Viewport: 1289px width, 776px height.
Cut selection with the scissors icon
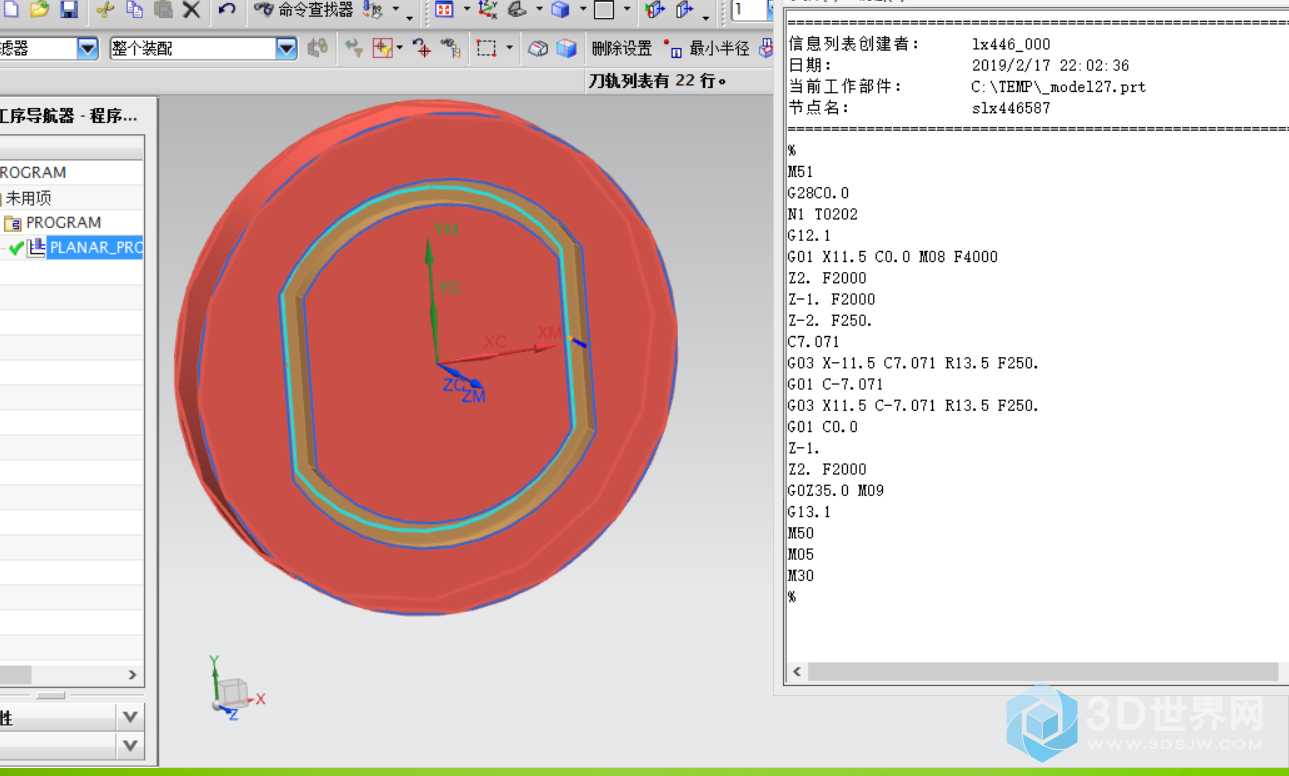click(x=105, y=10)
